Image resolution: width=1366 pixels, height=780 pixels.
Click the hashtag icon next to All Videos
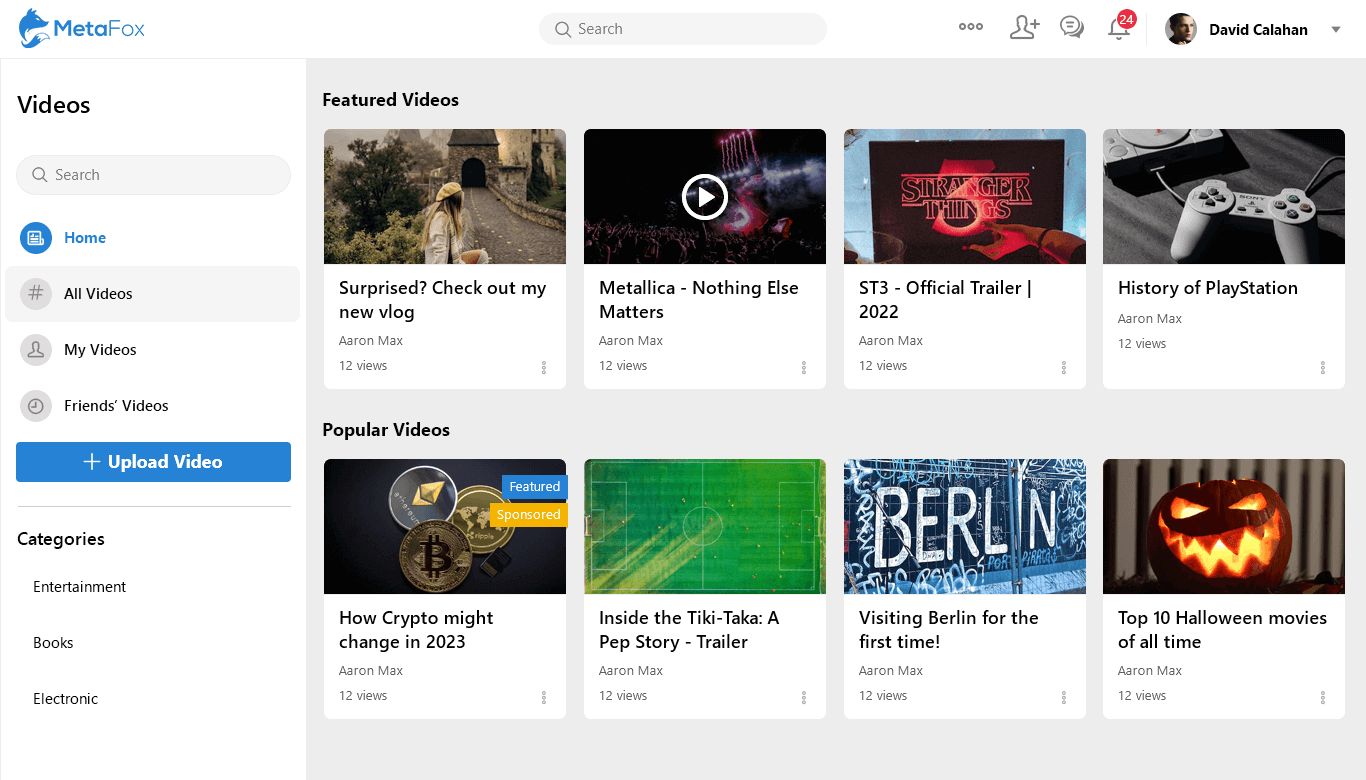tap(36, 293)
